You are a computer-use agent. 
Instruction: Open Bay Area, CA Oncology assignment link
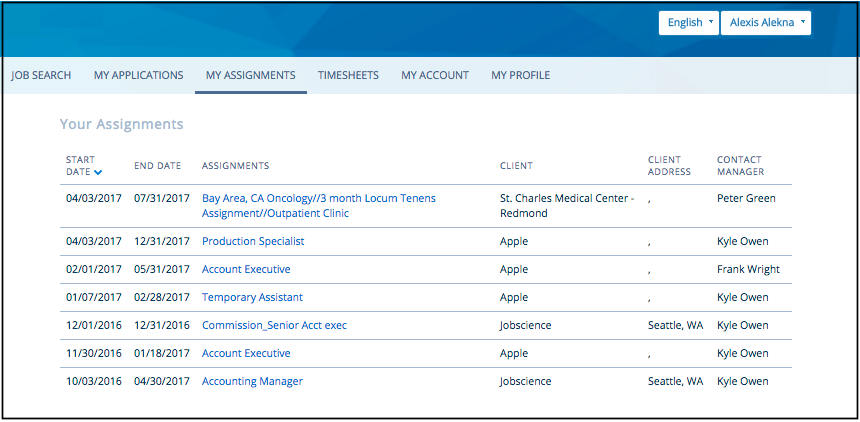click(x=319, y=206)
